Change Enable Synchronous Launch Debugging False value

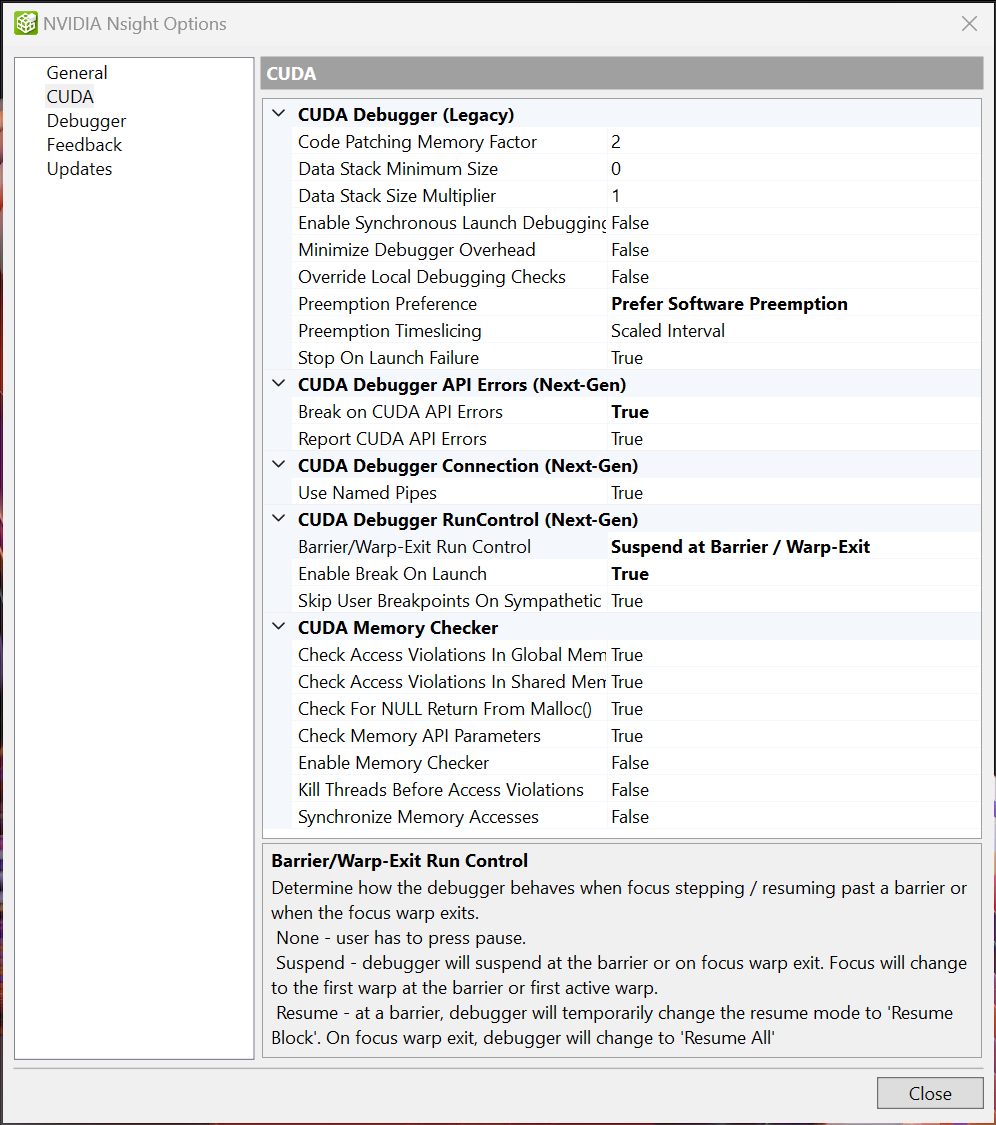point(793,223)
